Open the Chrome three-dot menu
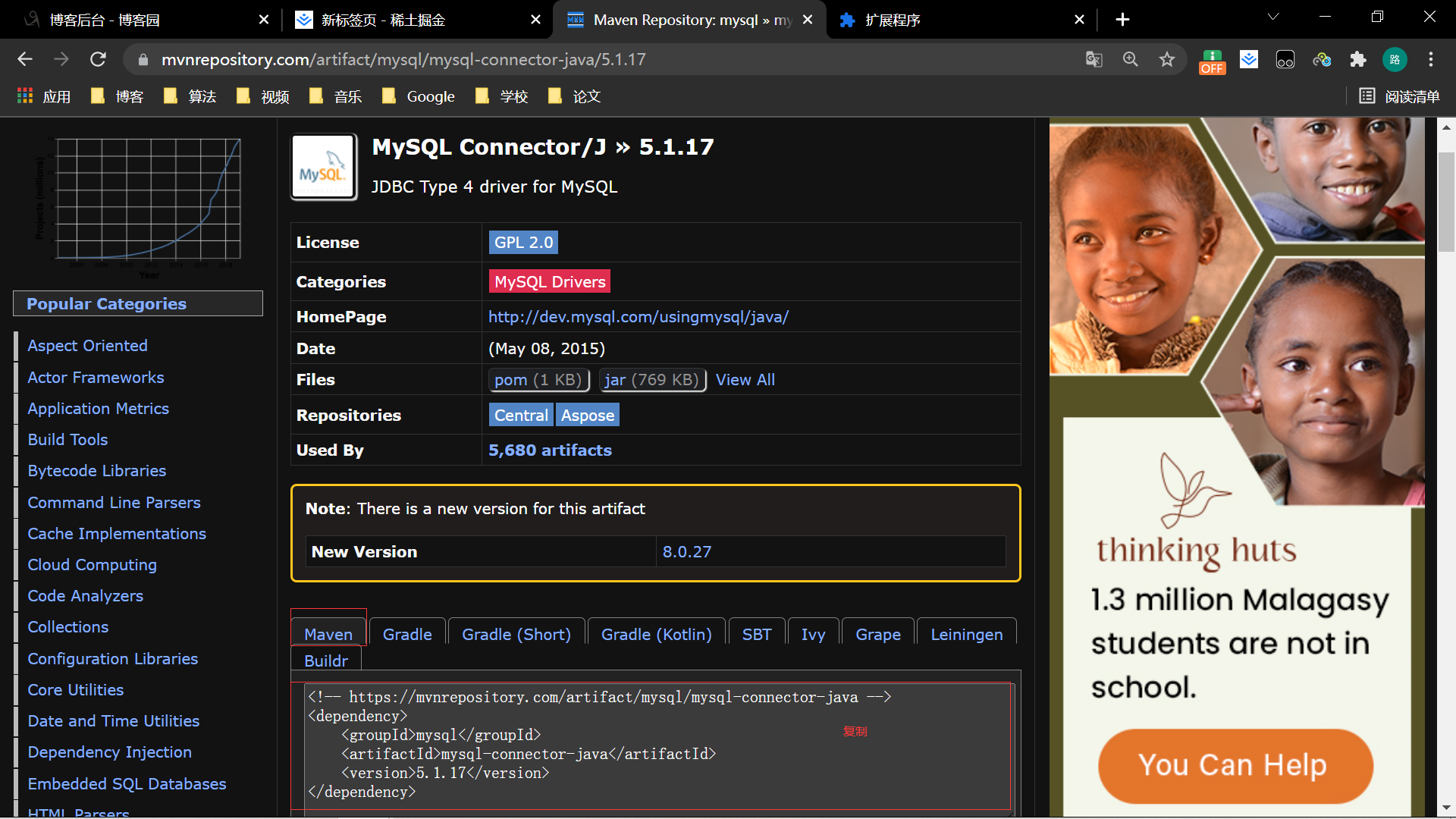 pyautogui.click(x=1431, y=59)
